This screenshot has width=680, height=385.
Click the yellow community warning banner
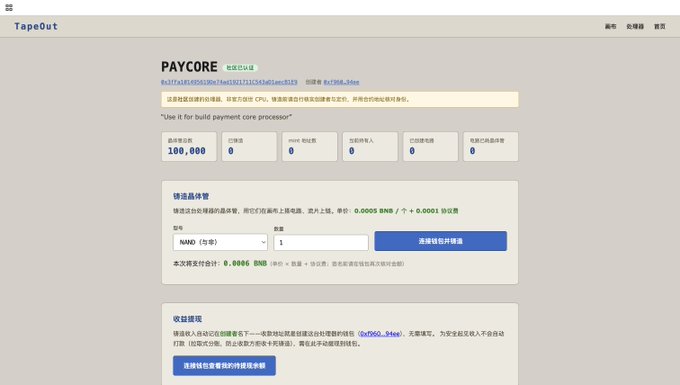340,99
